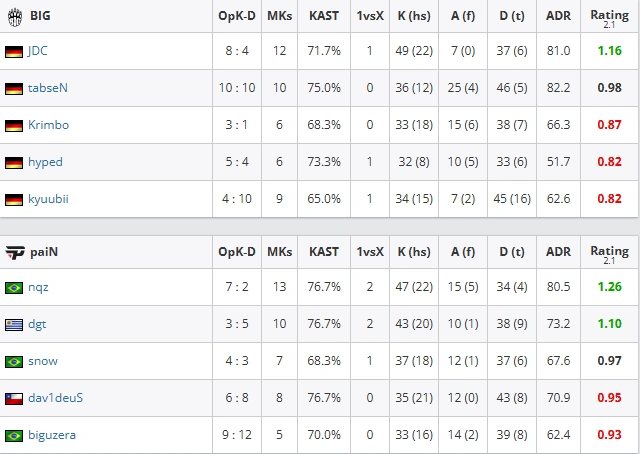Click the paiN team logo icon
The height and width of the screenshot is (454, 640).
pyautogui.click(x=15, y=253)
